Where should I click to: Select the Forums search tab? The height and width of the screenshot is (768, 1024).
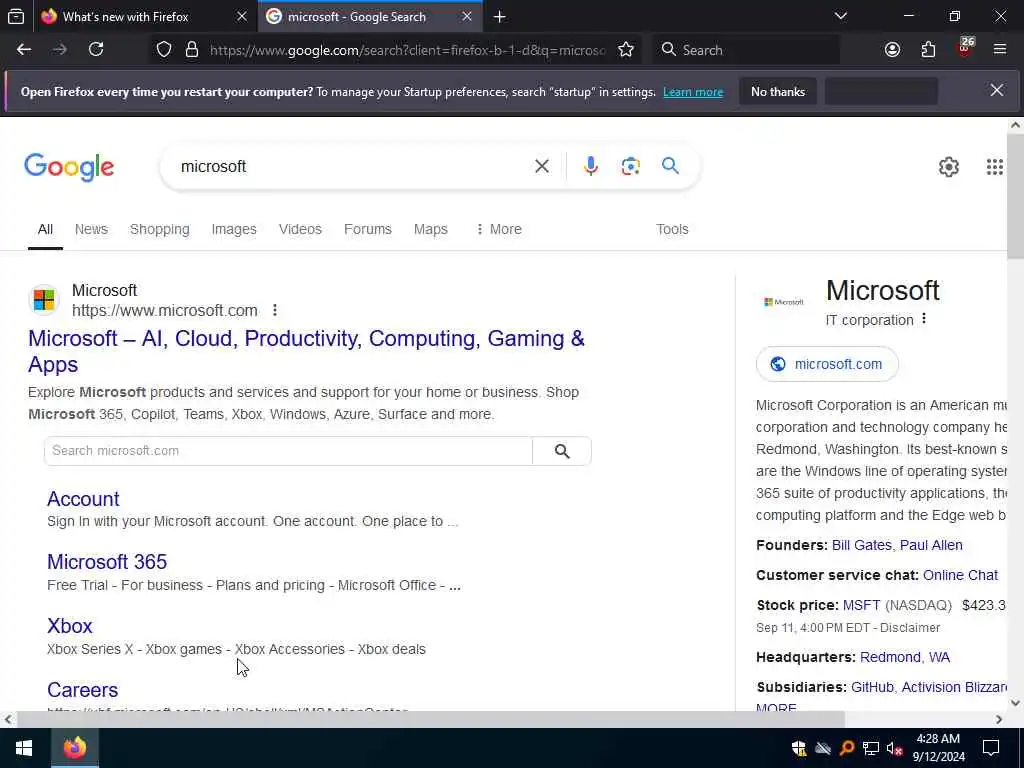(368, 229)
